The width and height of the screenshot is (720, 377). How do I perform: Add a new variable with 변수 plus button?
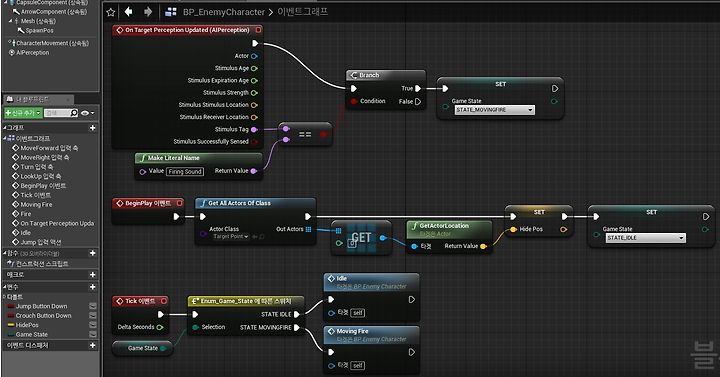[x=92, y=287]
